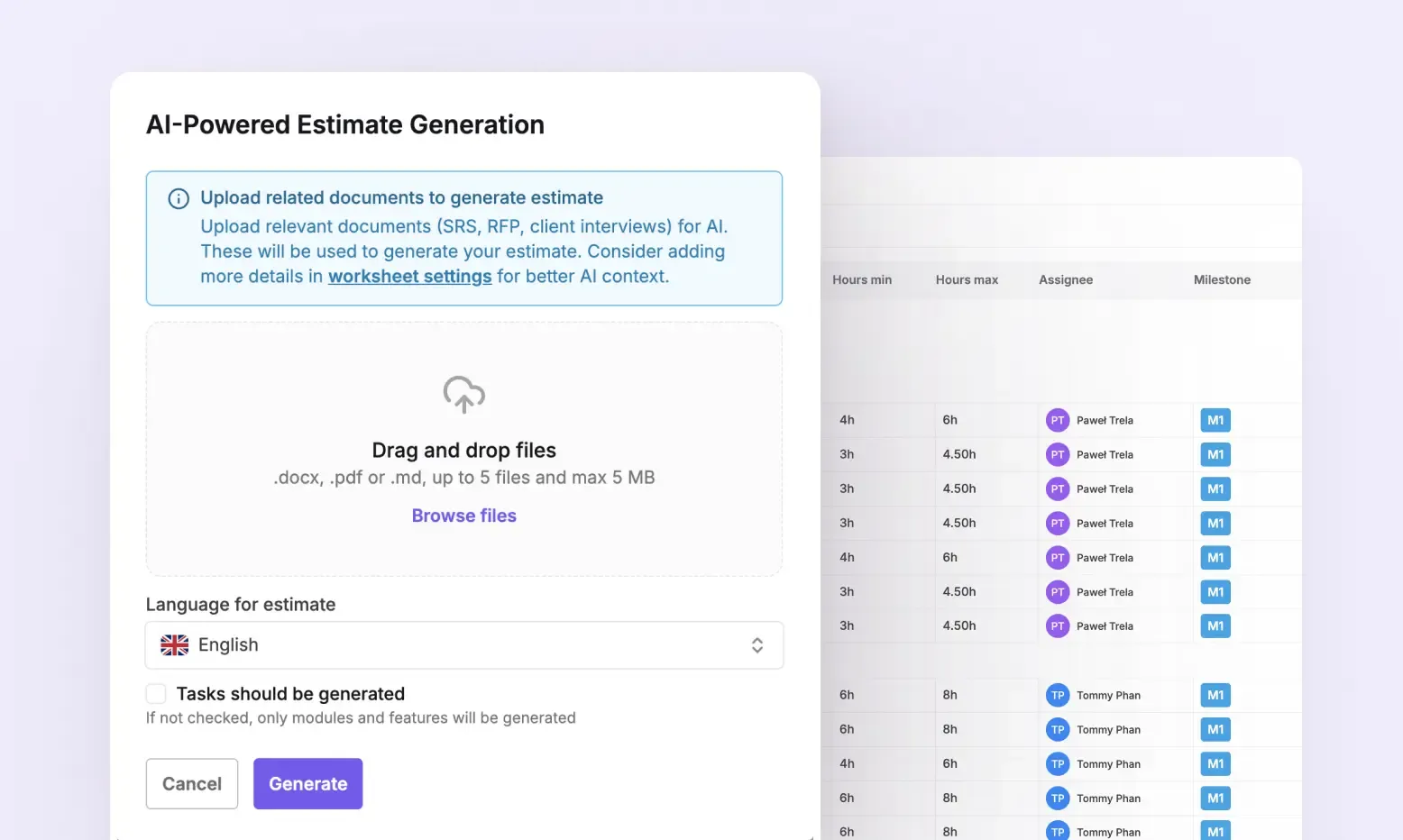
Task: Click the up-down chevron in the language selector
Action: (x=757, y=645)
